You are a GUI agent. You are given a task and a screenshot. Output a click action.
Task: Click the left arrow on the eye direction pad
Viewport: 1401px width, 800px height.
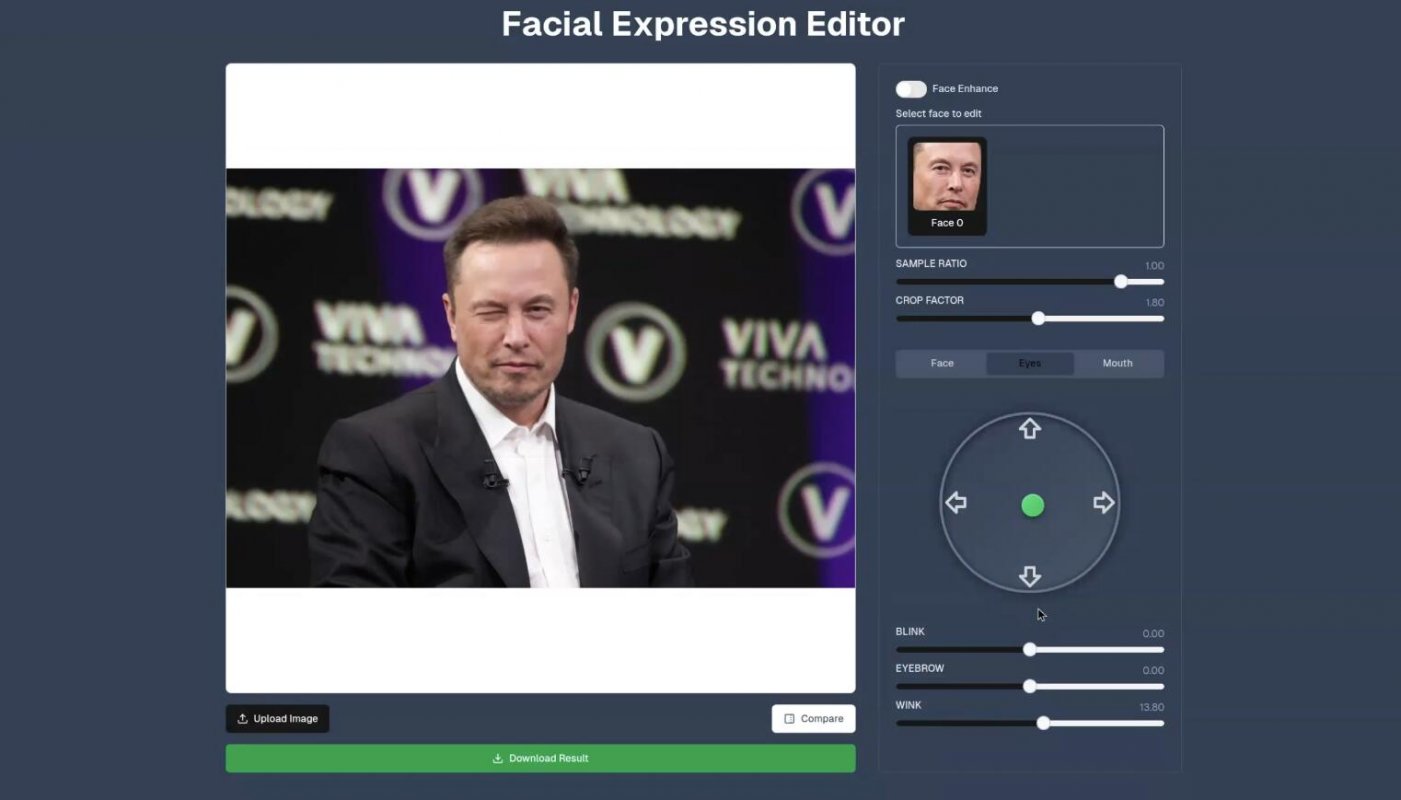tap(956, 502)
